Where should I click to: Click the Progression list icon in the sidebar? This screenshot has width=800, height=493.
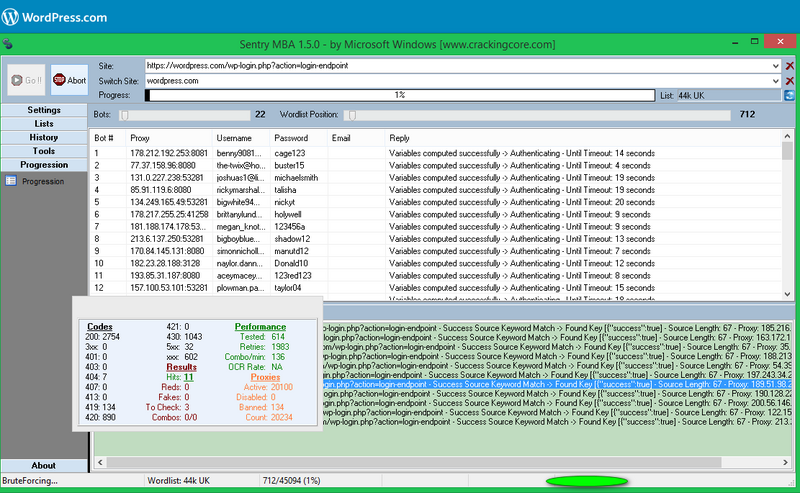click(x=11, y=181)
